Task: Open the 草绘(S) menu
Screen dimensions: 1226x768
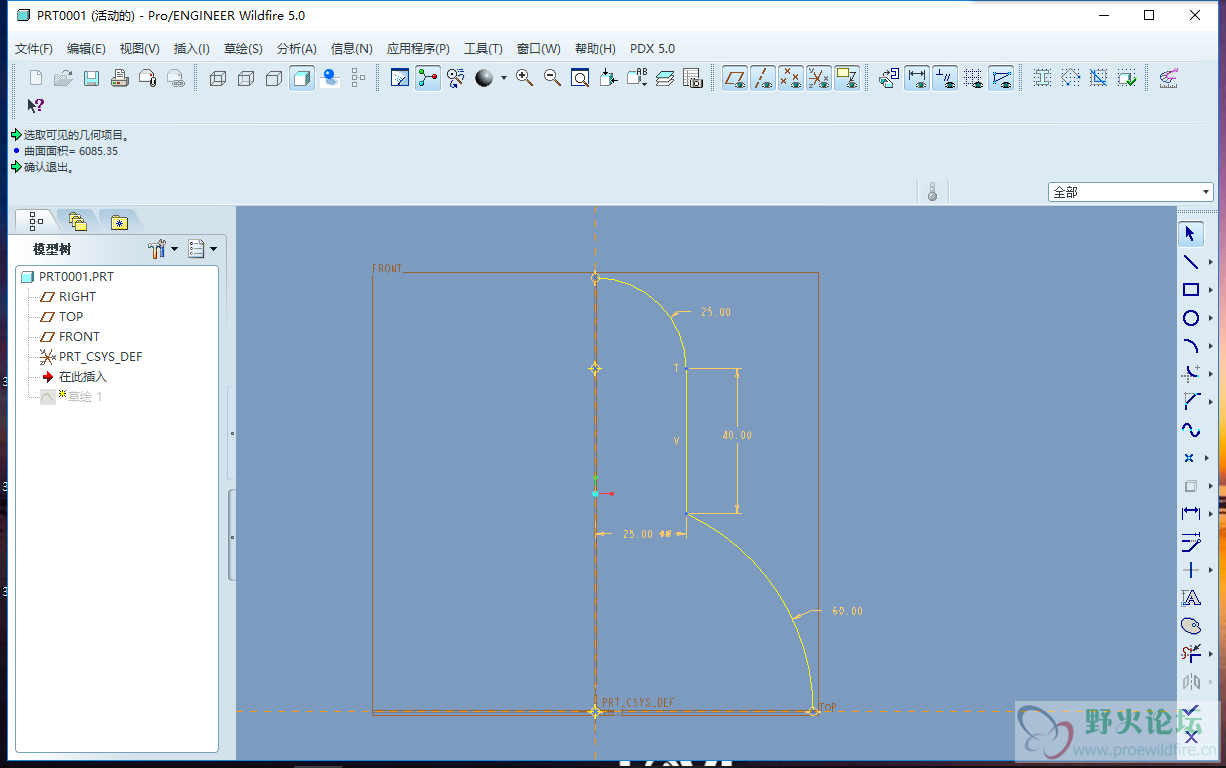Action: click(243, 48)
